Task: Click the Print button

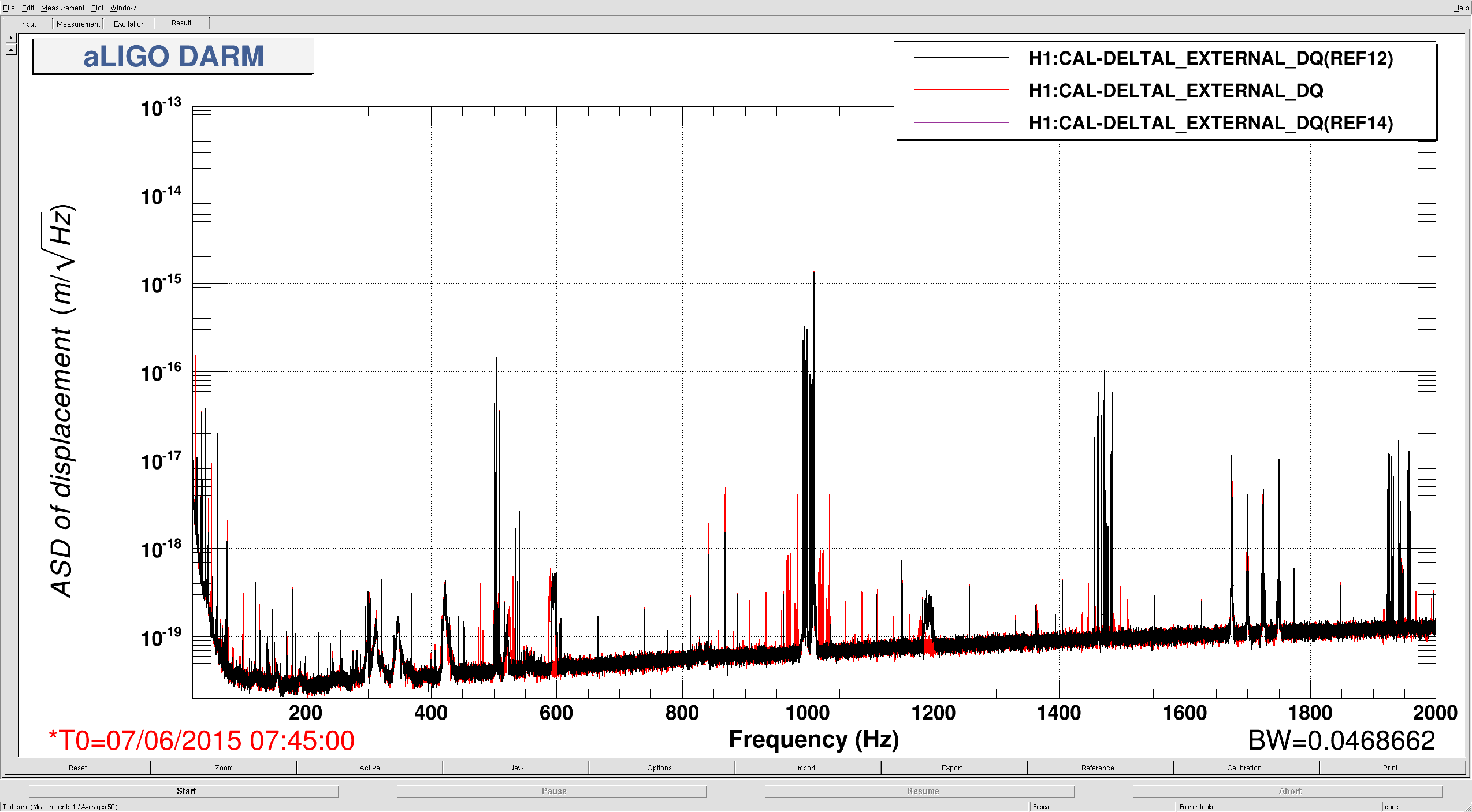Action: tap(1393, 768)
